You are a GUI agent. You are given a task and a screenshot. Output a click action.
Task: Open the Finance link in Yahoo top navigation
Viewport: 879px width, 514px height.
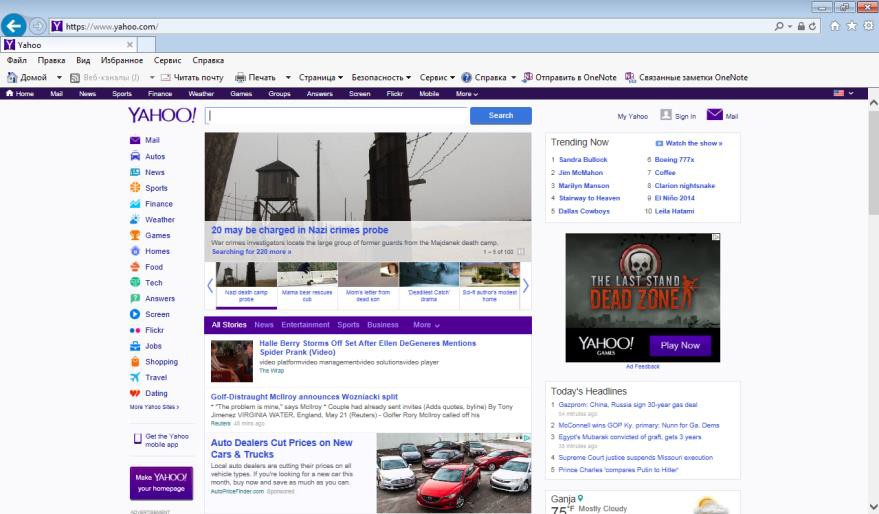[160, 94]
